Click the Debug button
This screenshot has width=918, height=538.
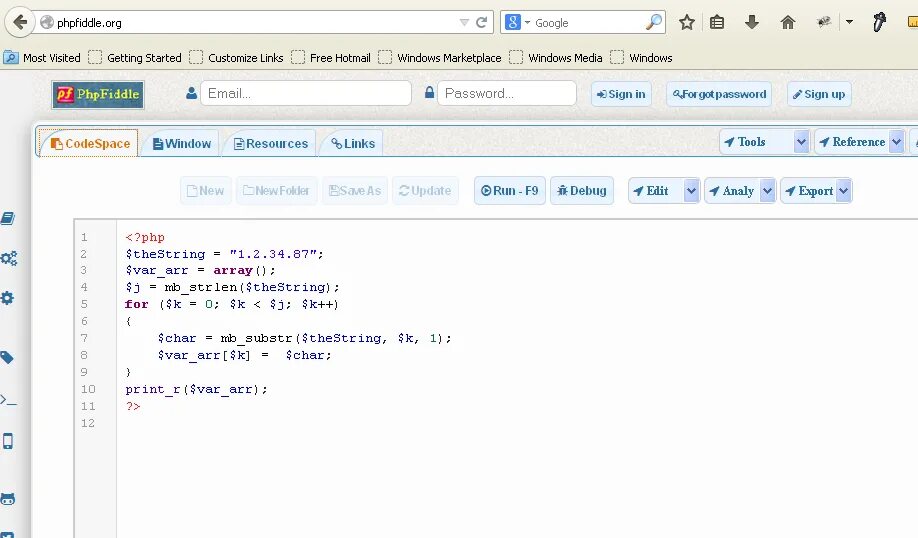pyautogui.click(x=582, y=191)
